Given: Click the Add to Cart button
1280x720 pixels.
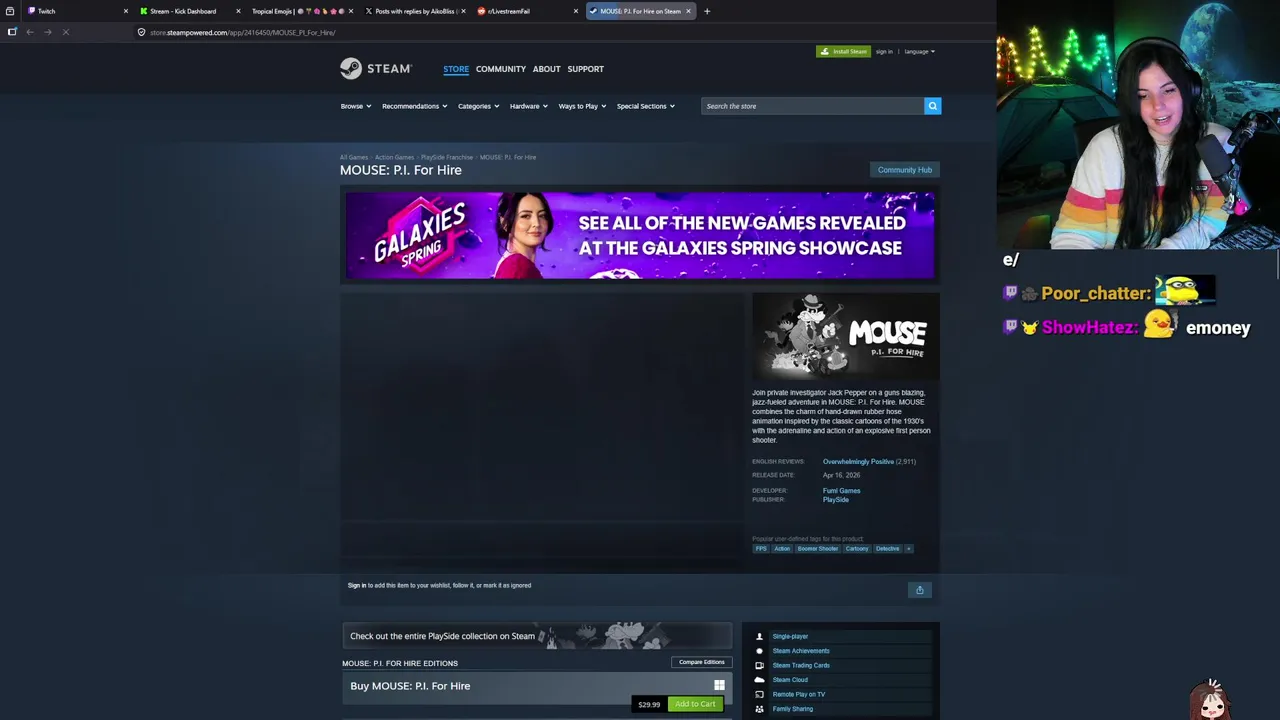Looking at the screenshot, I should tap(695, 704).
